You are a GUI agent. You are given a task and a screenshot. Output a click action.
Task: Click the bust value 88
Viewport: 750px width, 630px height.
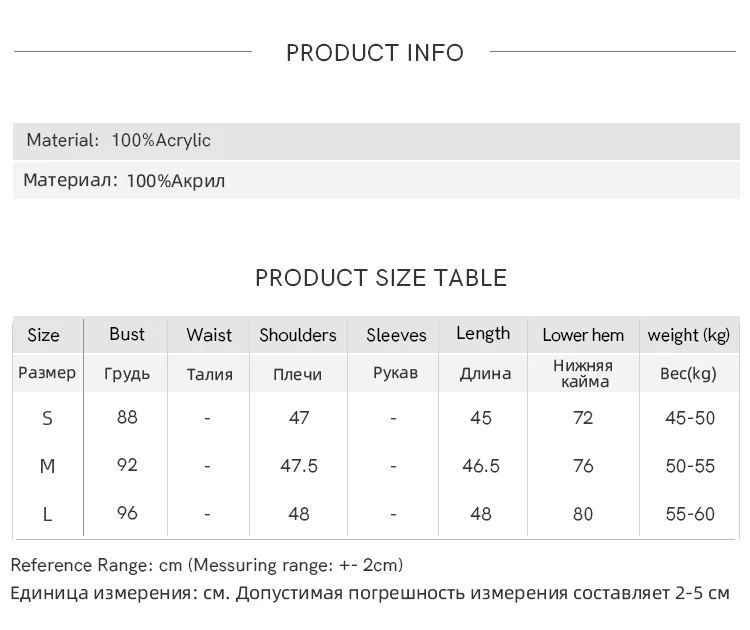[127, 417]
